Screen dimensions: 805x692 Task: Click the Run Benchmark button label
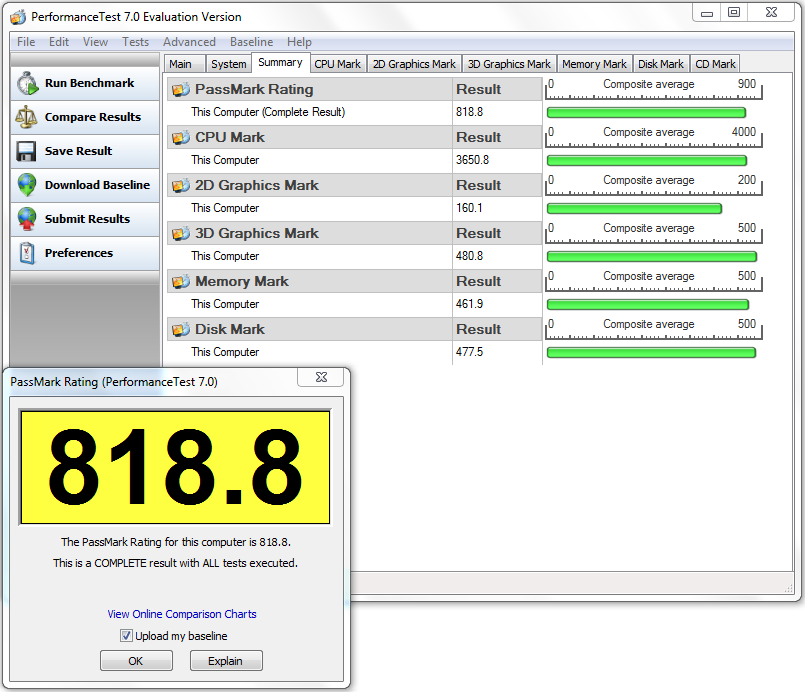[89, 83]
